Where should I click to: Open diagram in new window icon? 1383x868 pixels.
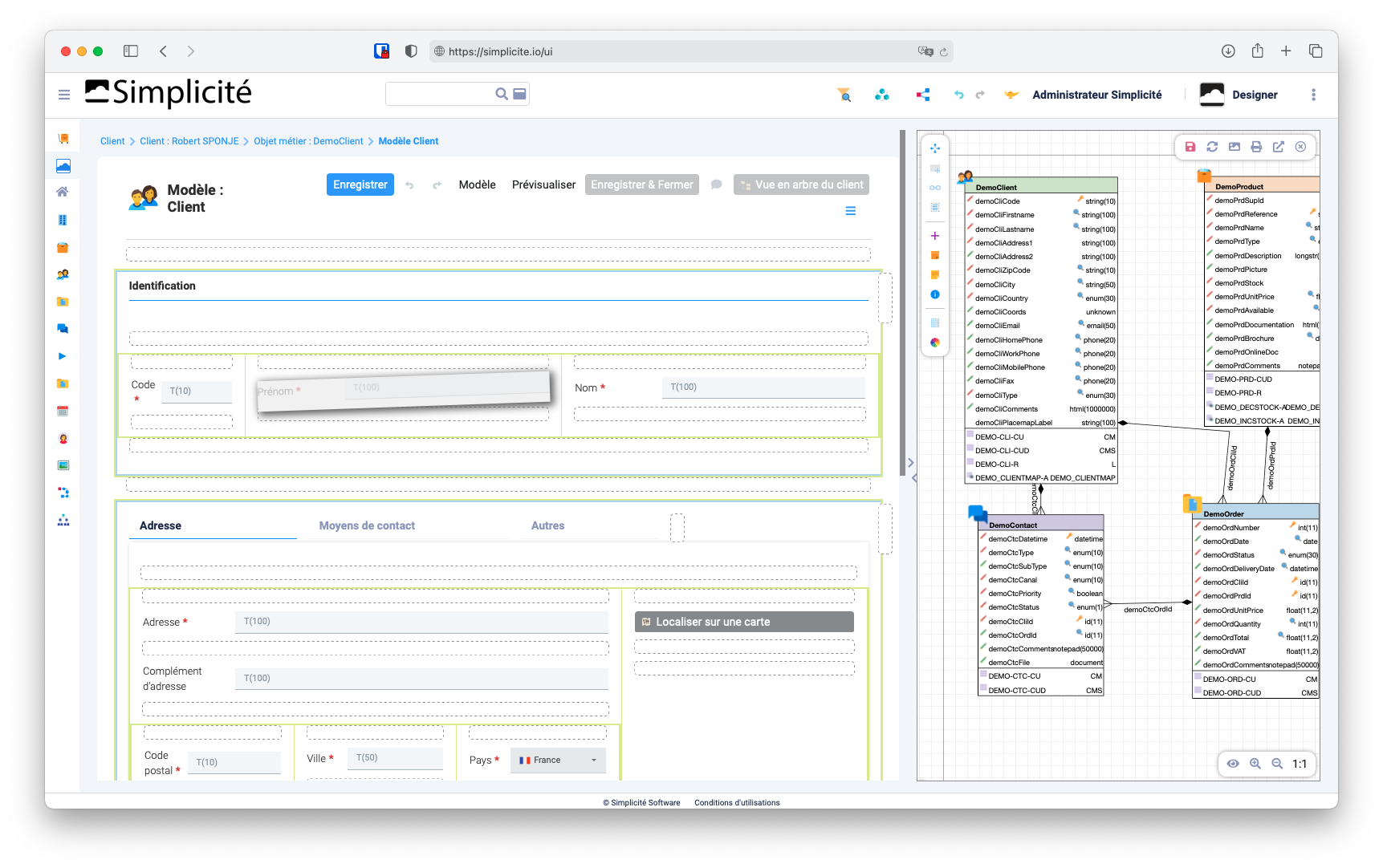(1279, 147)
